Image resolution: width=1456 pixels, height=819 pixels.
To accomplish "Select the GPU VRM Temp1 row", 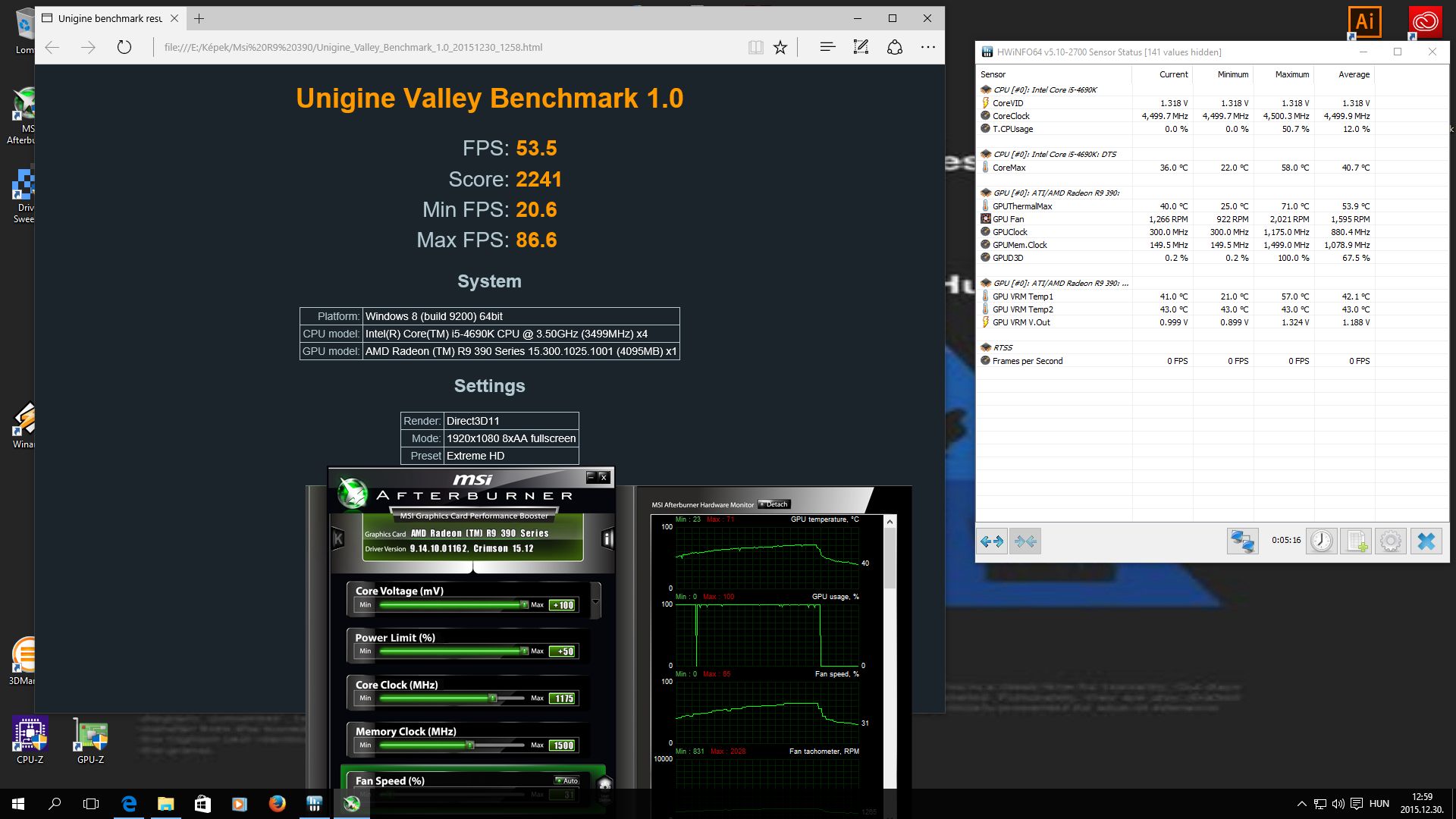I will click(1176, 297).
